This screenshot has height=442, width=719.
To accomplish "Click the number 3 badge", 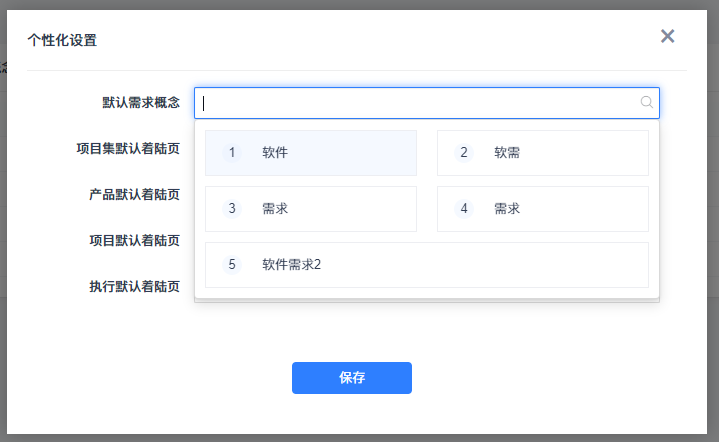I will 232,209.
